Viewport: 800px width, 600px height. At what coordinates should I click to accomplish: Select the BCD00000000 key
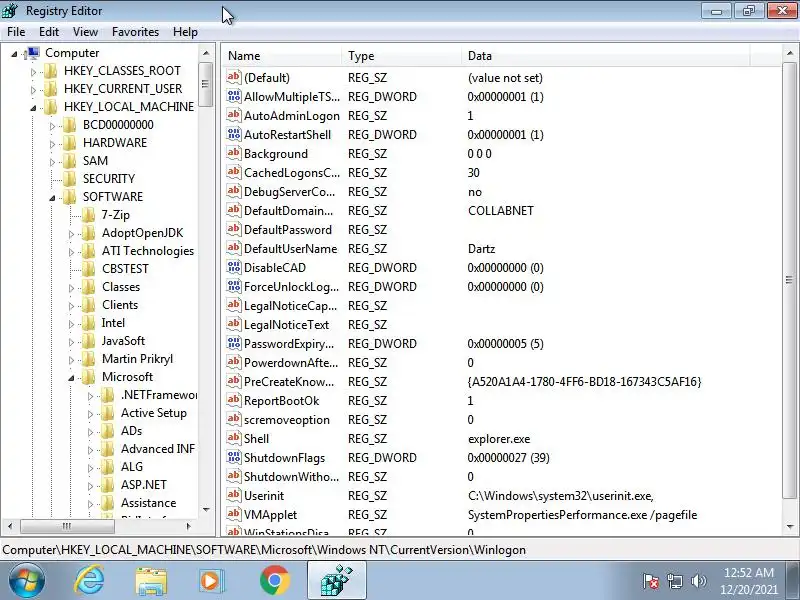[118, 124]
